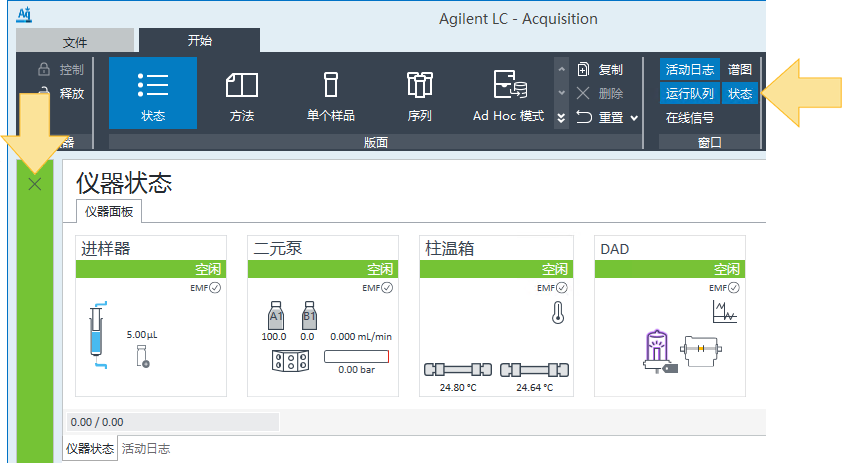Viewport: 842px width, 463px height.
Task: Click the DAD 空闲 status bar
Action: [x=670, y=269]
